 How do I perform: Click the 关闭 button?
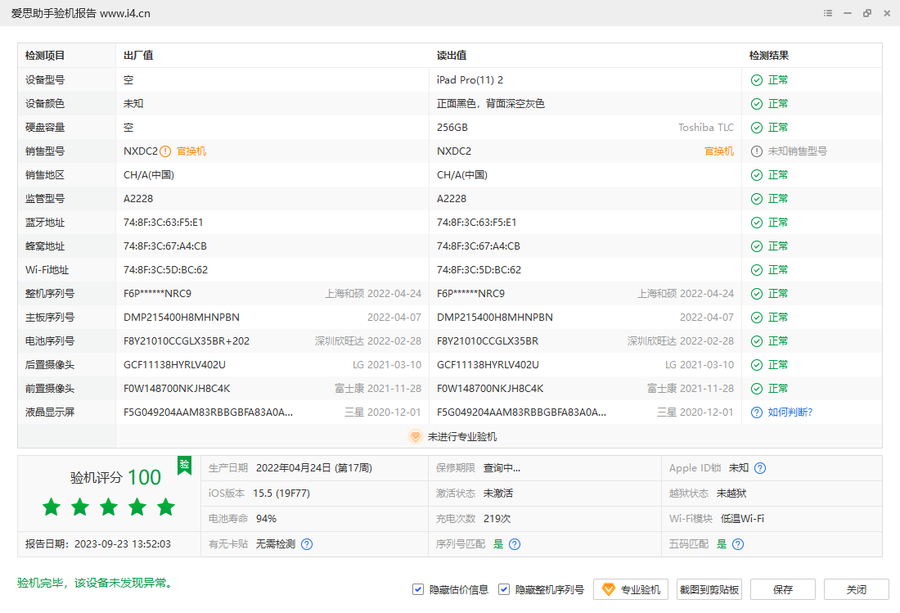pos(856,589)
